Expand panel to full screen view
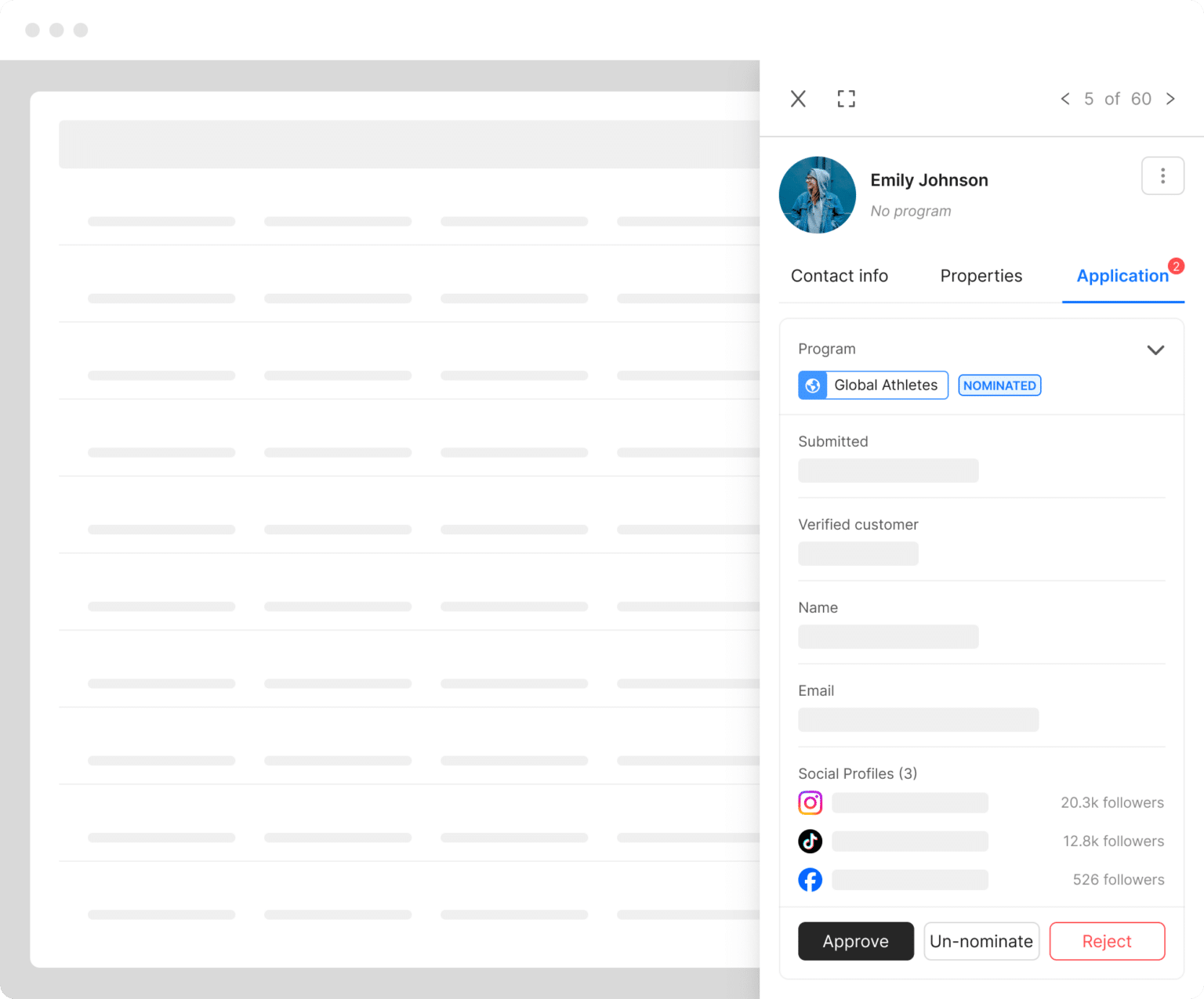 click(846, 99)
